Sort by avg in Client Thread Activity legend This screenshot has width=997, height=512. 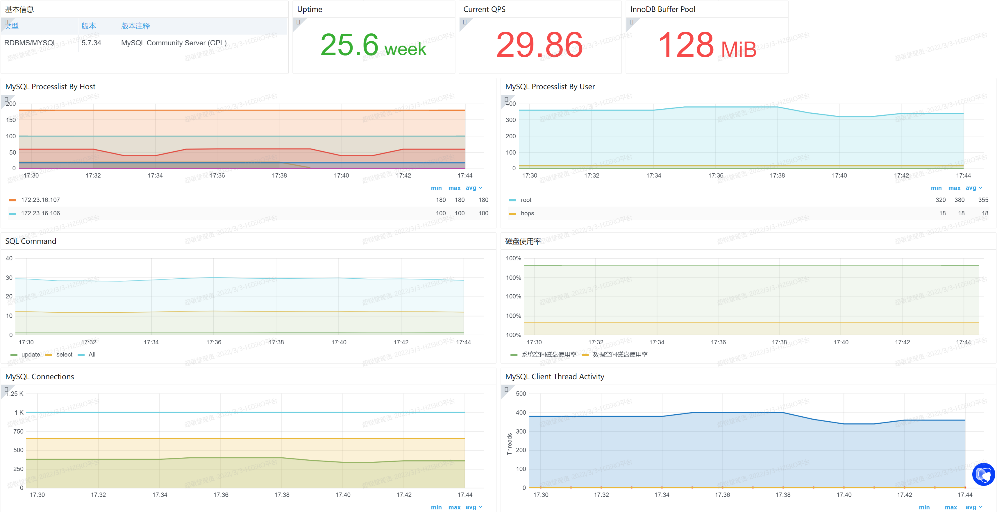[x=973, y=508]
